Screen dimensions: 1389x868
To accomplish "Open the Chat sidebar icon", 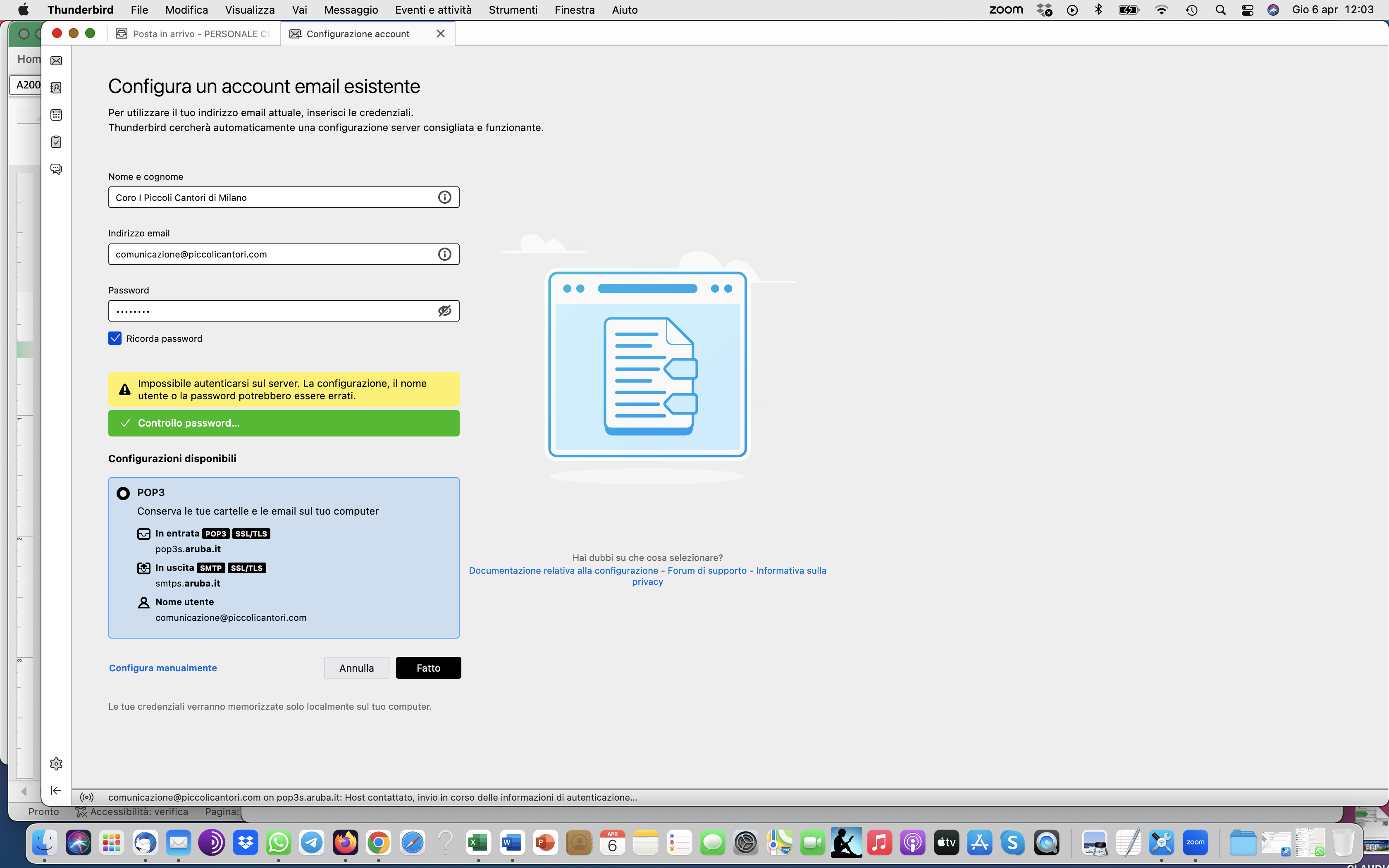I will pos(56,169).
